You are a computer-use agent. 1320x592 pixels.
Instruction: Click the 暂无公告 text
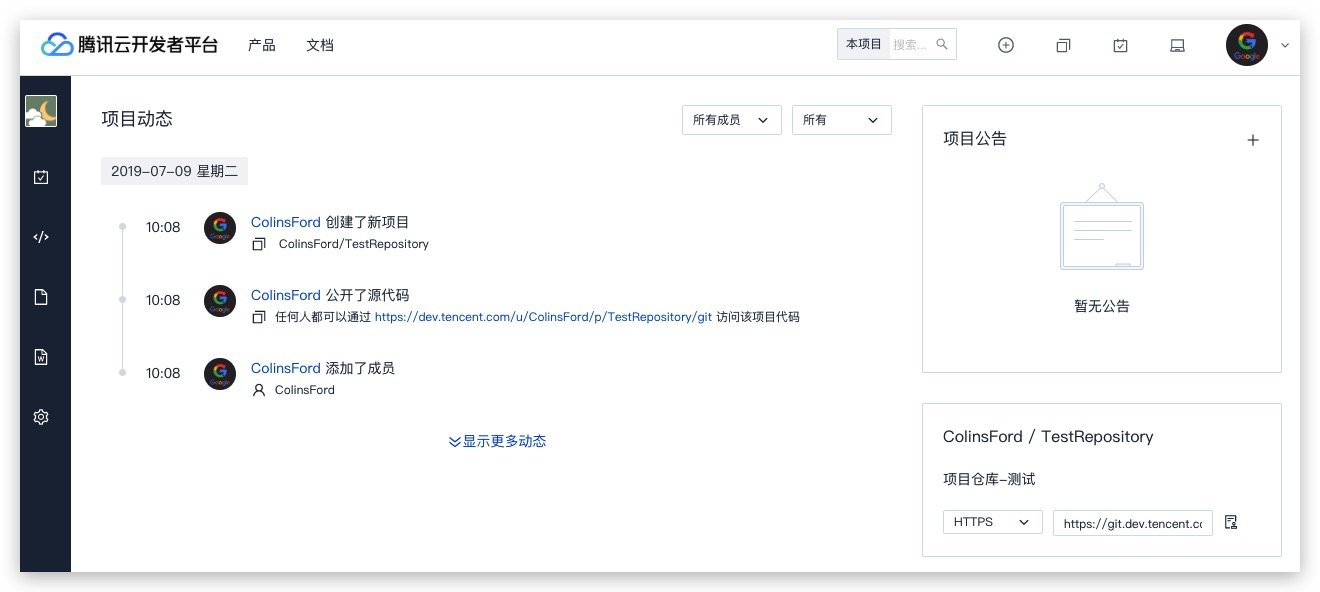(x=1102, y=306)
